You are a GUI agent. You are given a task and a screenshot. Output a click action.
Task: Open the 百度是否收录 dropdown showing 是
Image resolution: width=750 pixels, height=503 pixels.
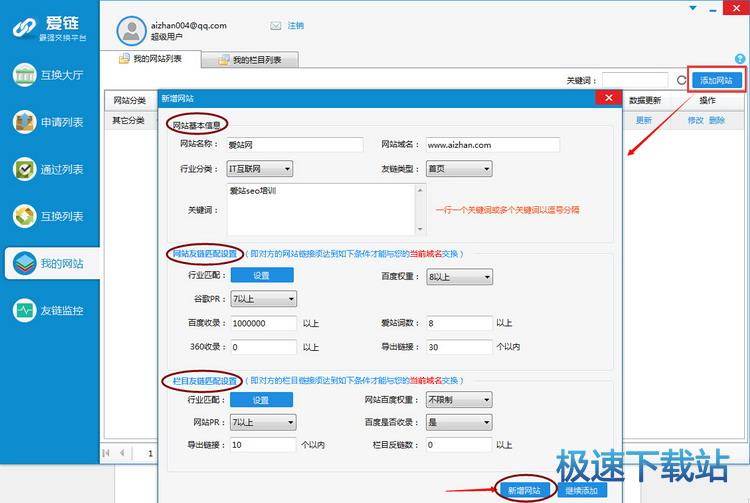click(459, 422)
